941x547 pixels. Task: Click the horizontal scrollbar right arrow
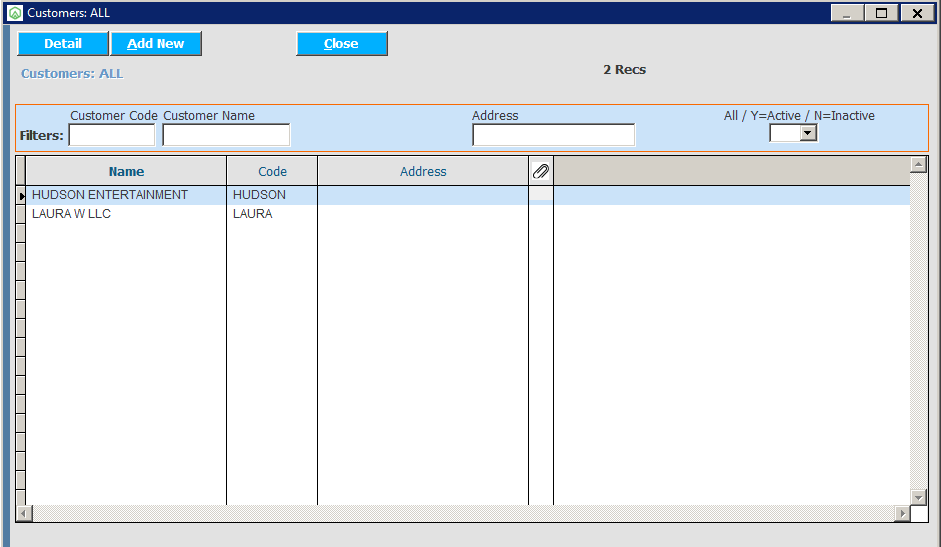tap(902, 513)
